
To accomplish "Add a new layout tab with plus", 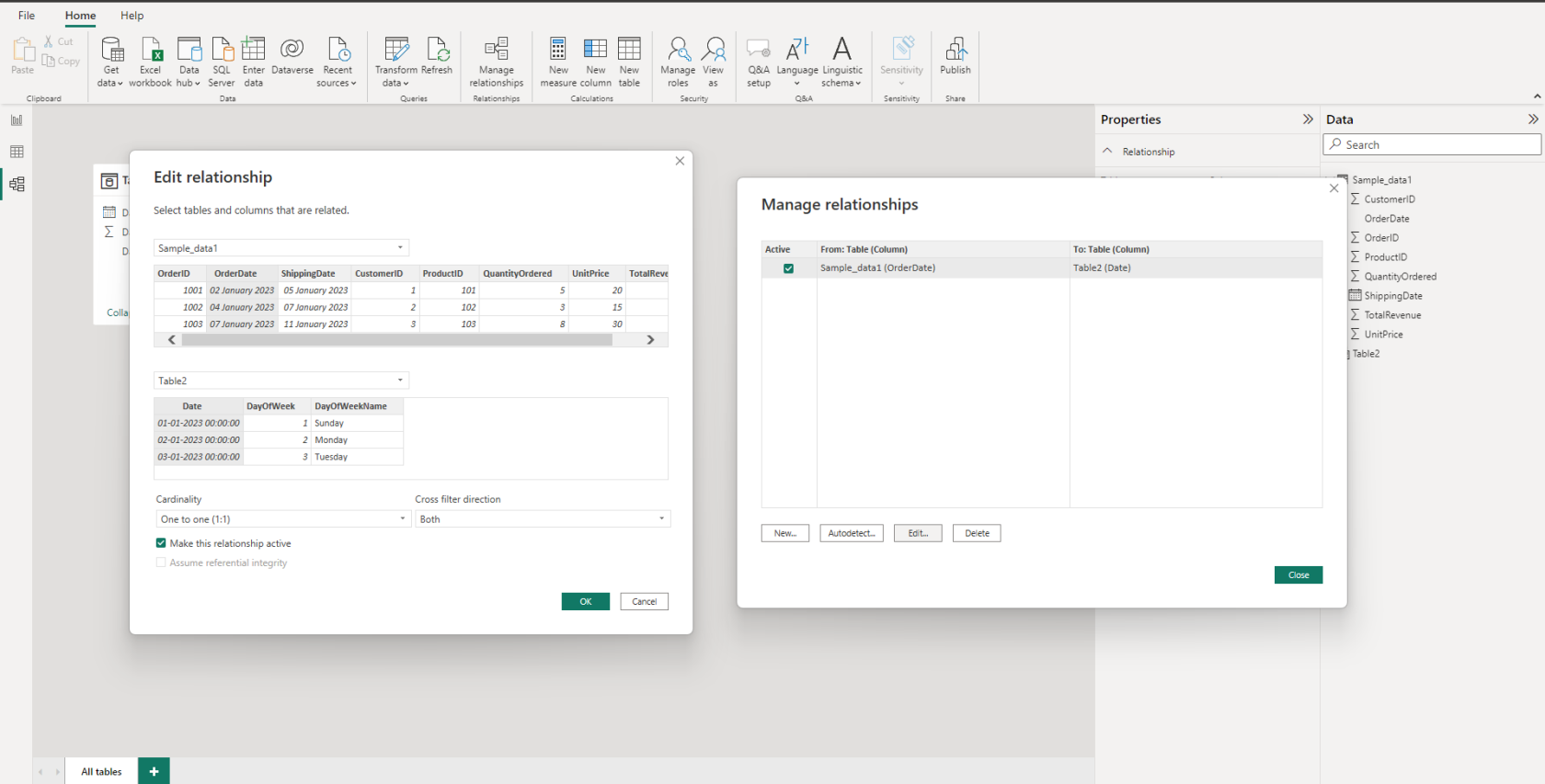I will [x=154, y=771].
